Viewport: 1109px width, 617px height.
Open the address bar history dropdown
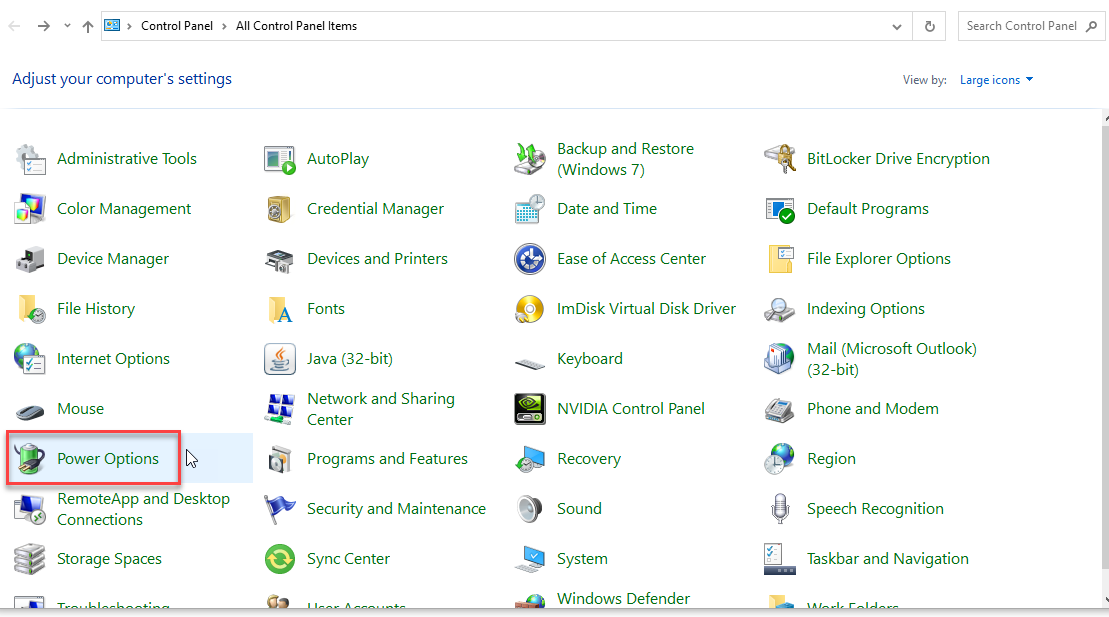click(897, 27)
